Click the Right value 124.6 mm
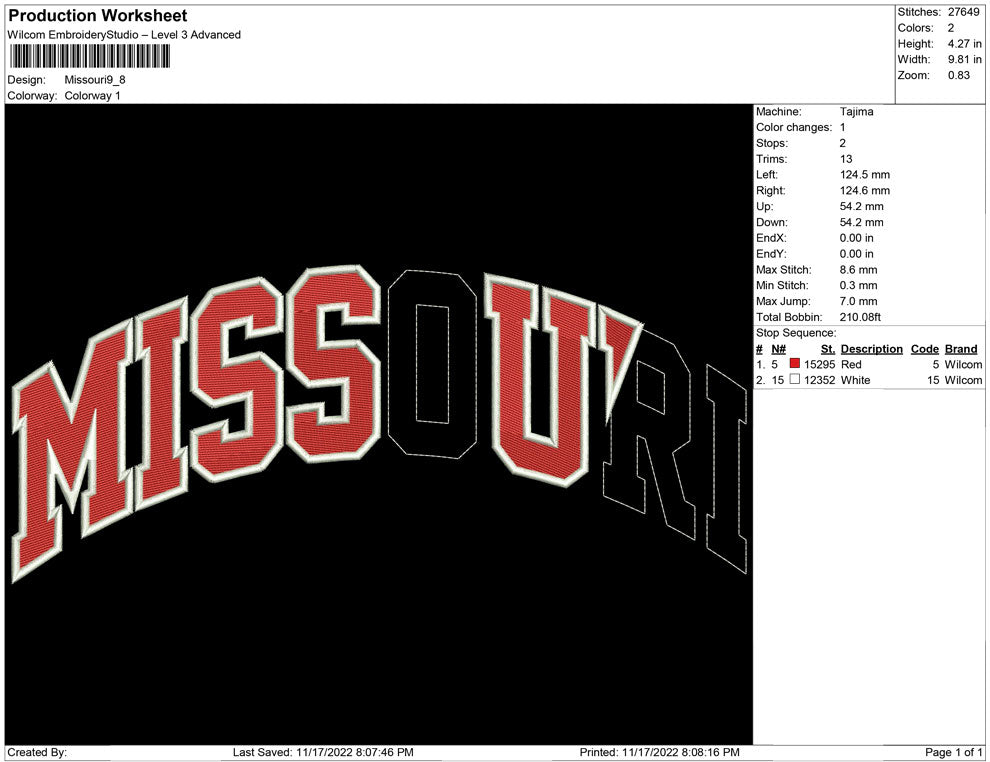Screen dimensions: 990x762 864,191
